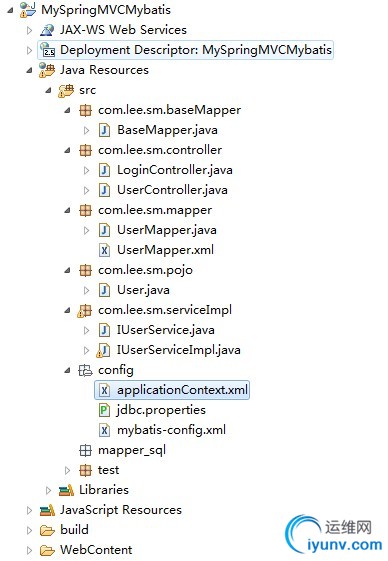The width and height of the screenshot is (388, 561).
Task: Click the com.lee.sm.controller package icon
Action: (85, 150)
